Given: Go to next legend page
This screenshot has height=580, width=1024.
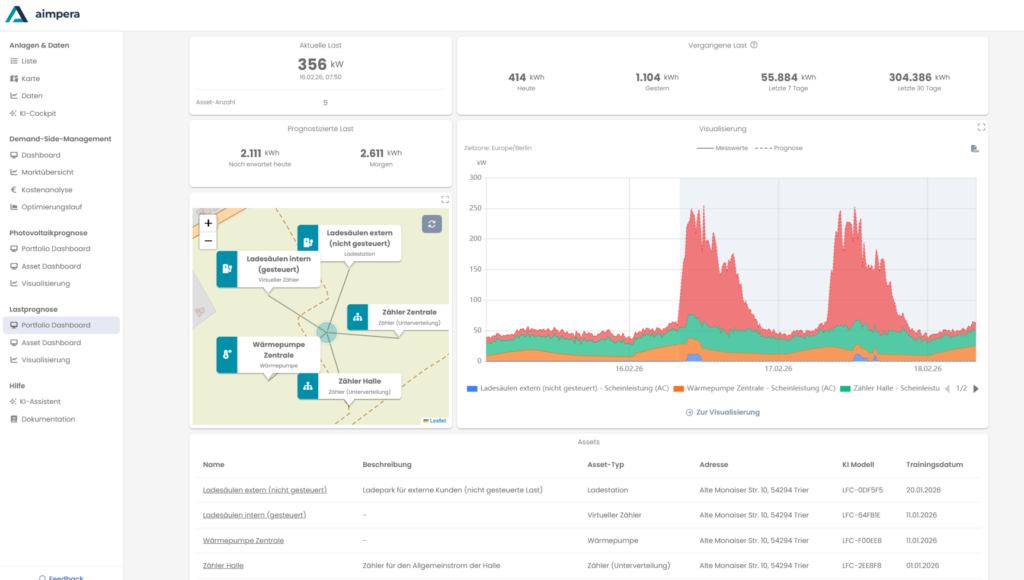Looking at the screenshot, I should point(976,388).
